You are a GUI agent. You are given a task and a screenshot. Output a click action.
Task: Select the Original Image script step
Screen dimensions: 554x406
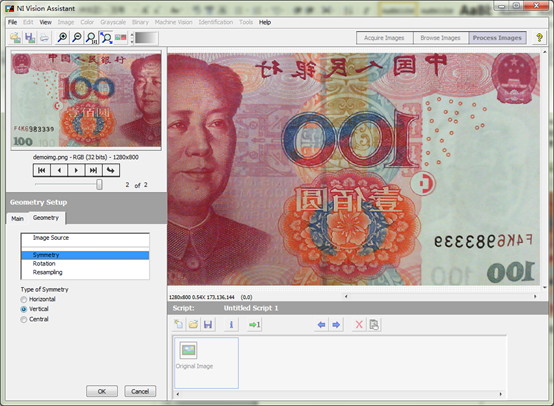point(206,363)
